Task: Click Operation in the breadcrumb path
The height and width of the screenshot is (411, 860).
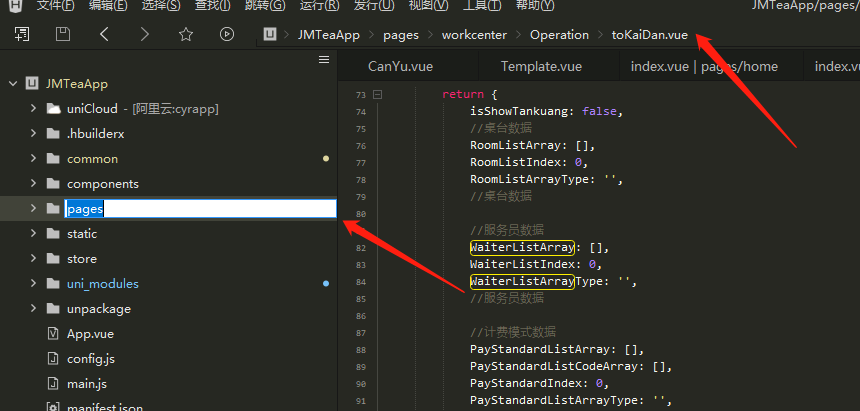Action: click(x=559, y=34)
